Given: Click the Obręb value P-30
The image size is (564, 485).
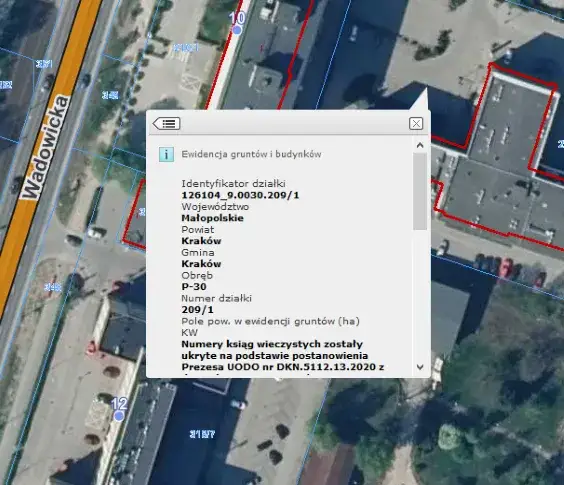Looking at the screenshot, I should pos(194,287).
